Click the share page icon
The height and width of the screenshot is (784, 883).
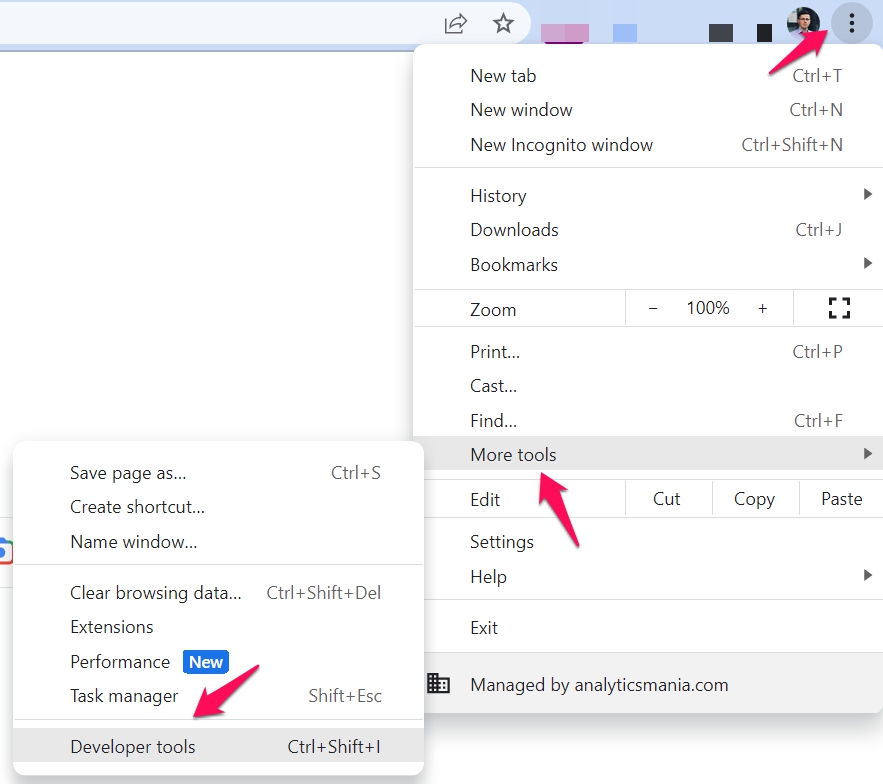click(456, 23)
